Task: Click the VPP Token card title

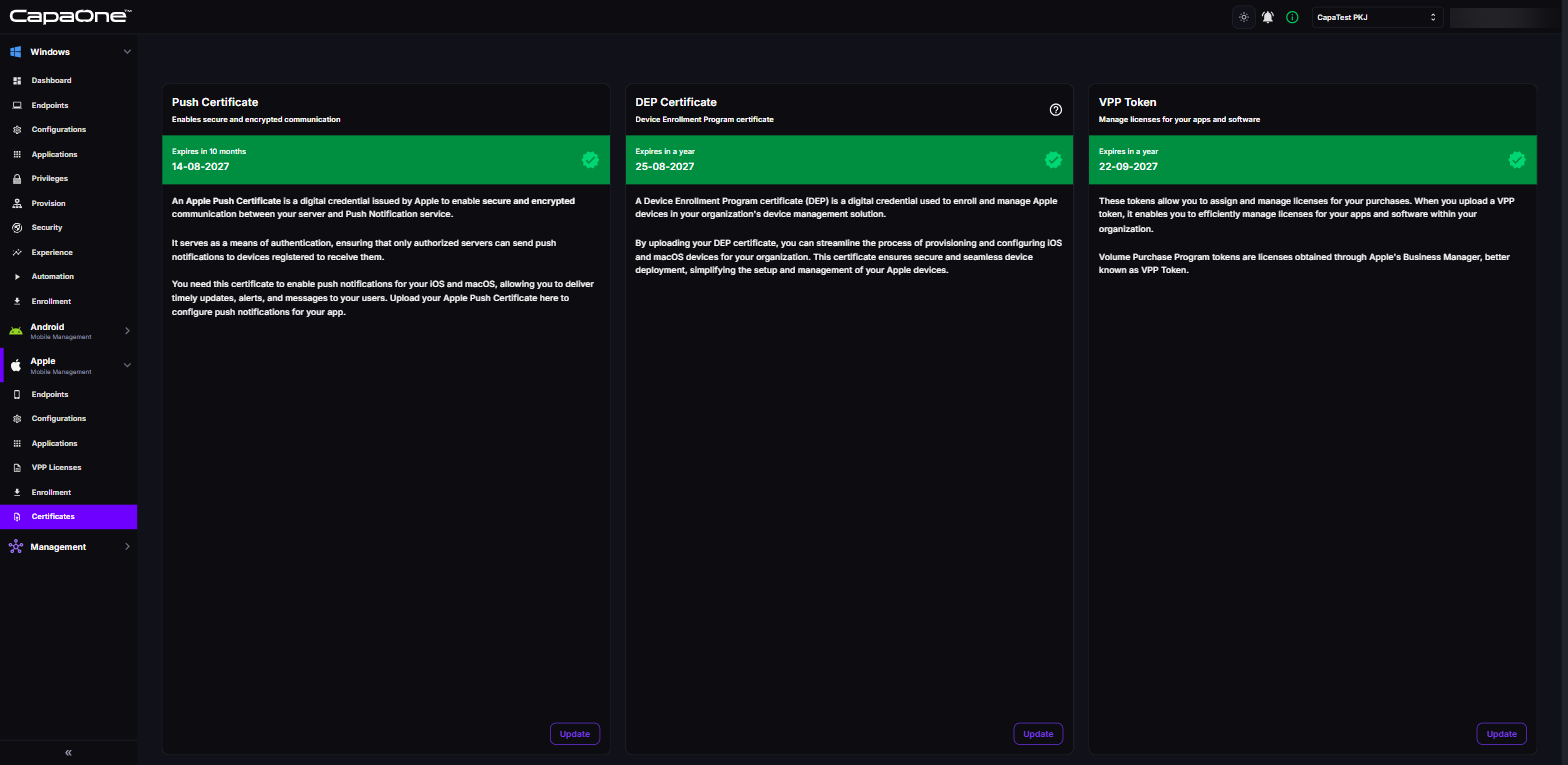Action: (1128, 102)
